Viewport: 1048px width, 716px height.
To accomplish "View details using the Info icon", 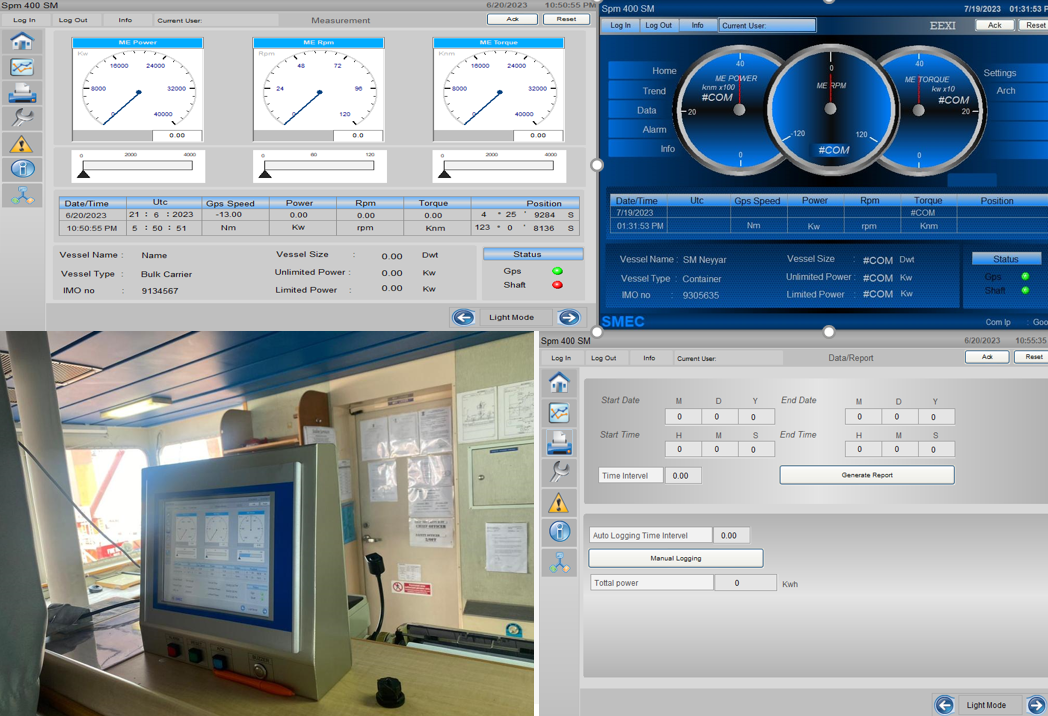I will (22, 169).
